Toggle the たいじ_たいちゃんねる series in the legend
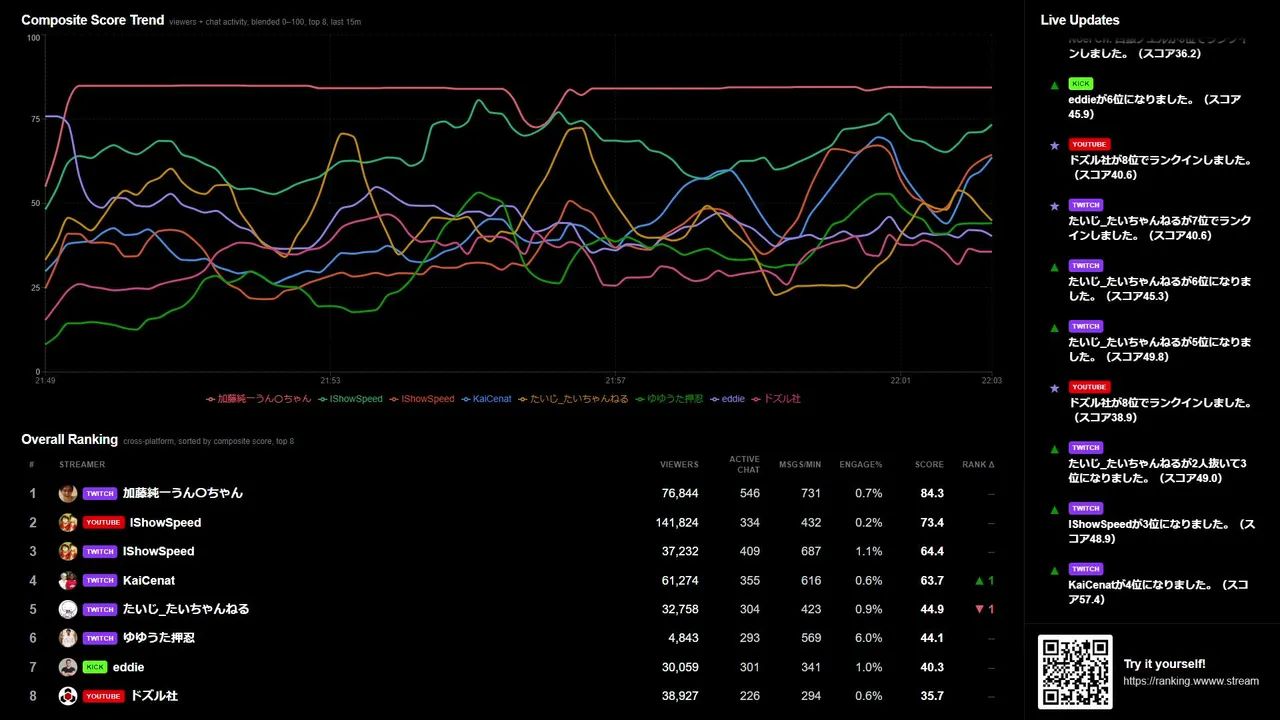Viewport: 1280px width, 720px height. click(x=573, y=399)
